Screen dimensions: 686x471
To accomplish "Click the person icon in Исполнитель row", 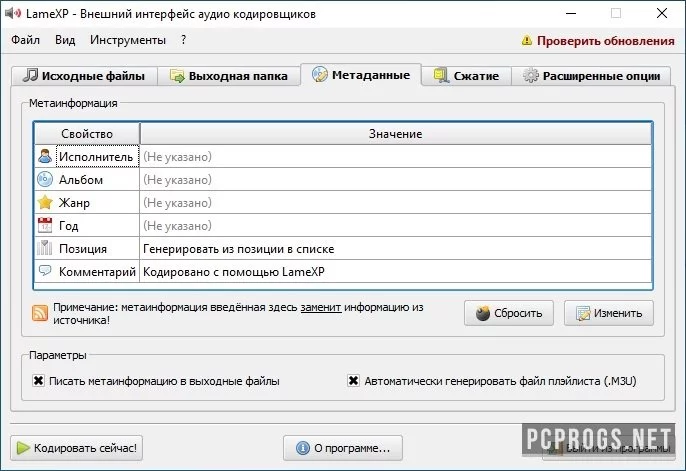I will tap(45, 156).
